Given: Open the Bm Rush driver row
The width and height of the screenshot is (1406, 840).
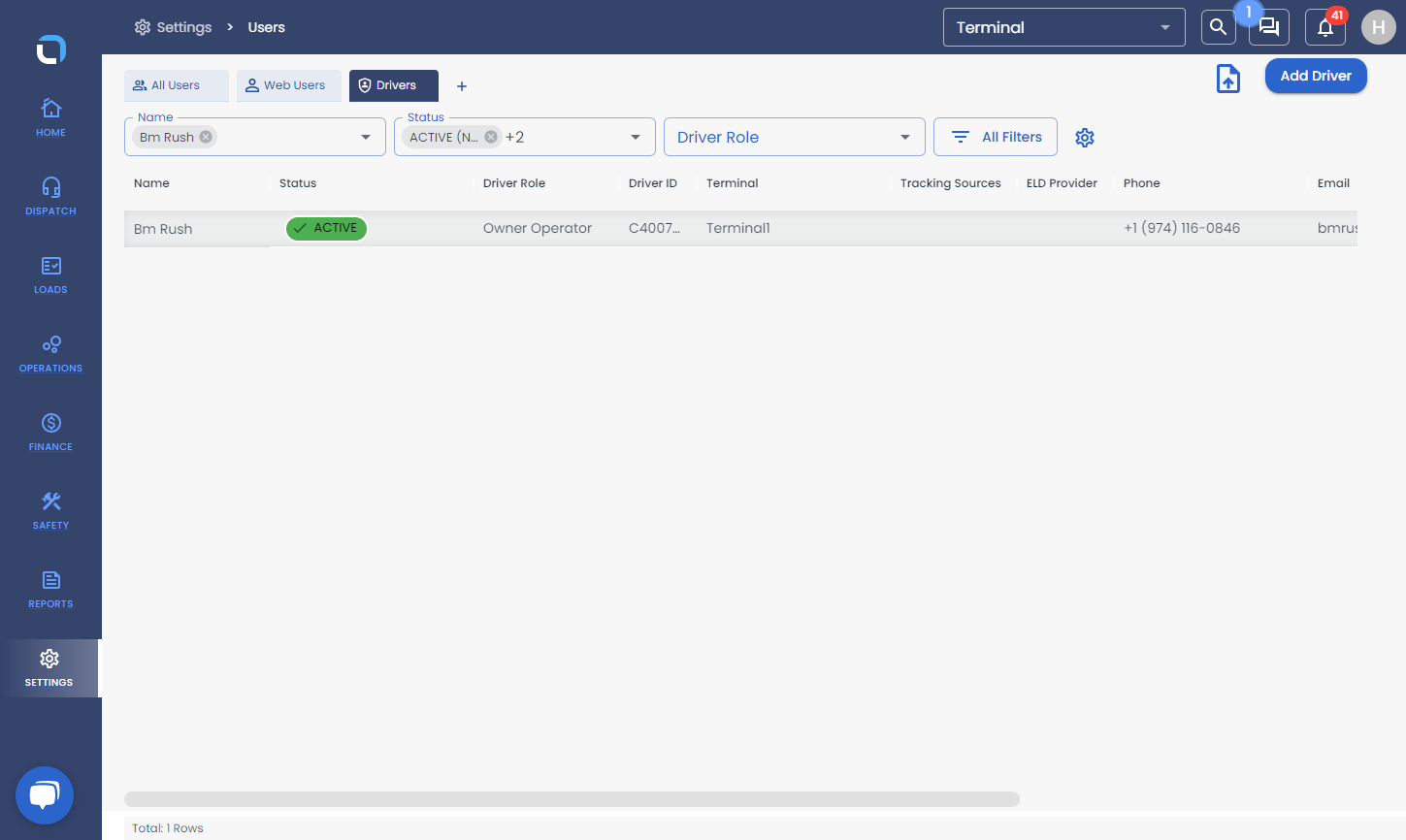Looking at the screenshot, I should [740, 228].
